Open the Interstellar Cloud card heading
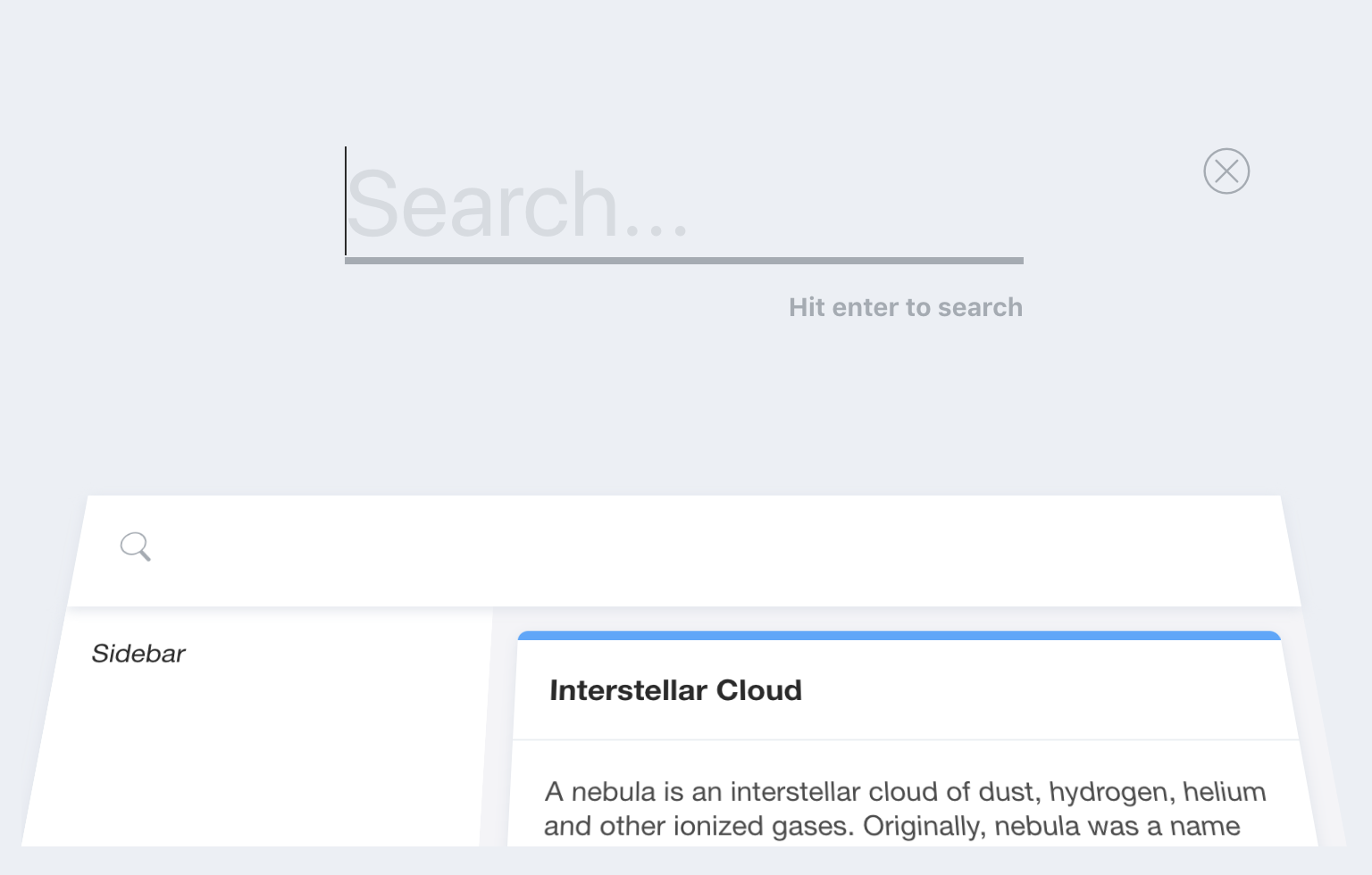This screenshot has height=875, width=1372. 676,690
